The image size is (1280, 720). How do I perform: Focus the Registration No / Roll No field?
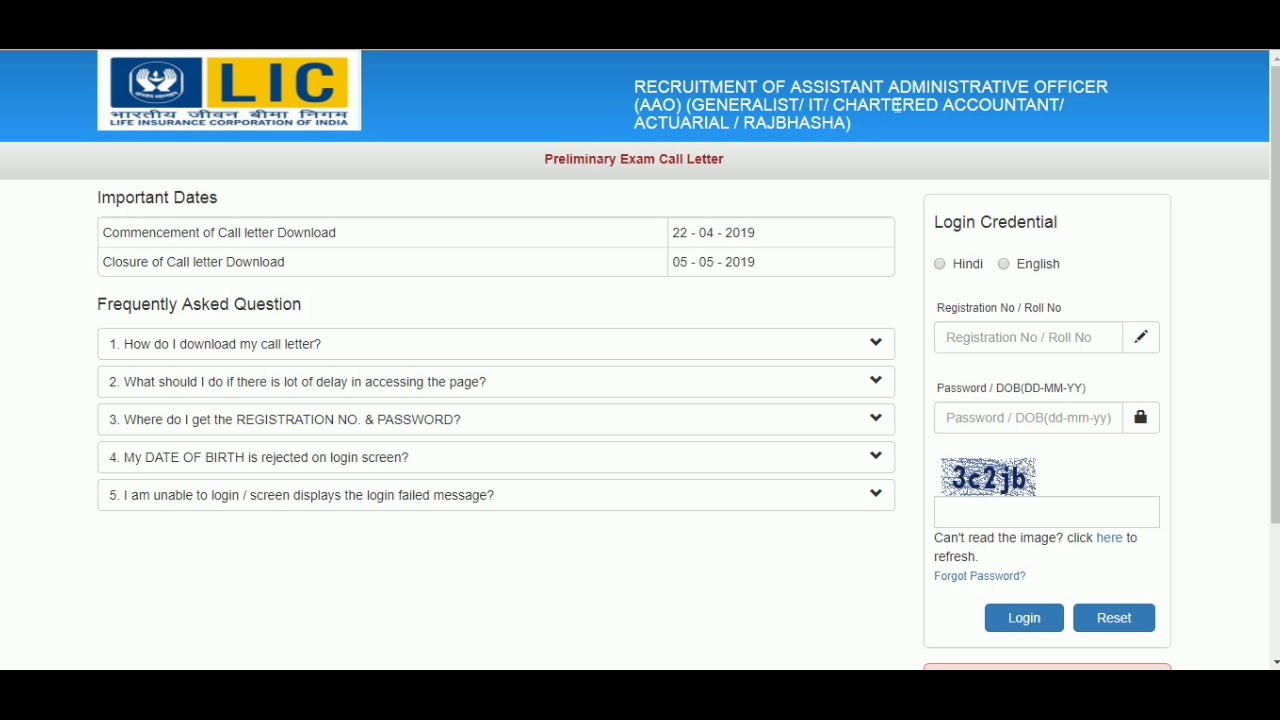tap(1028, 338)
